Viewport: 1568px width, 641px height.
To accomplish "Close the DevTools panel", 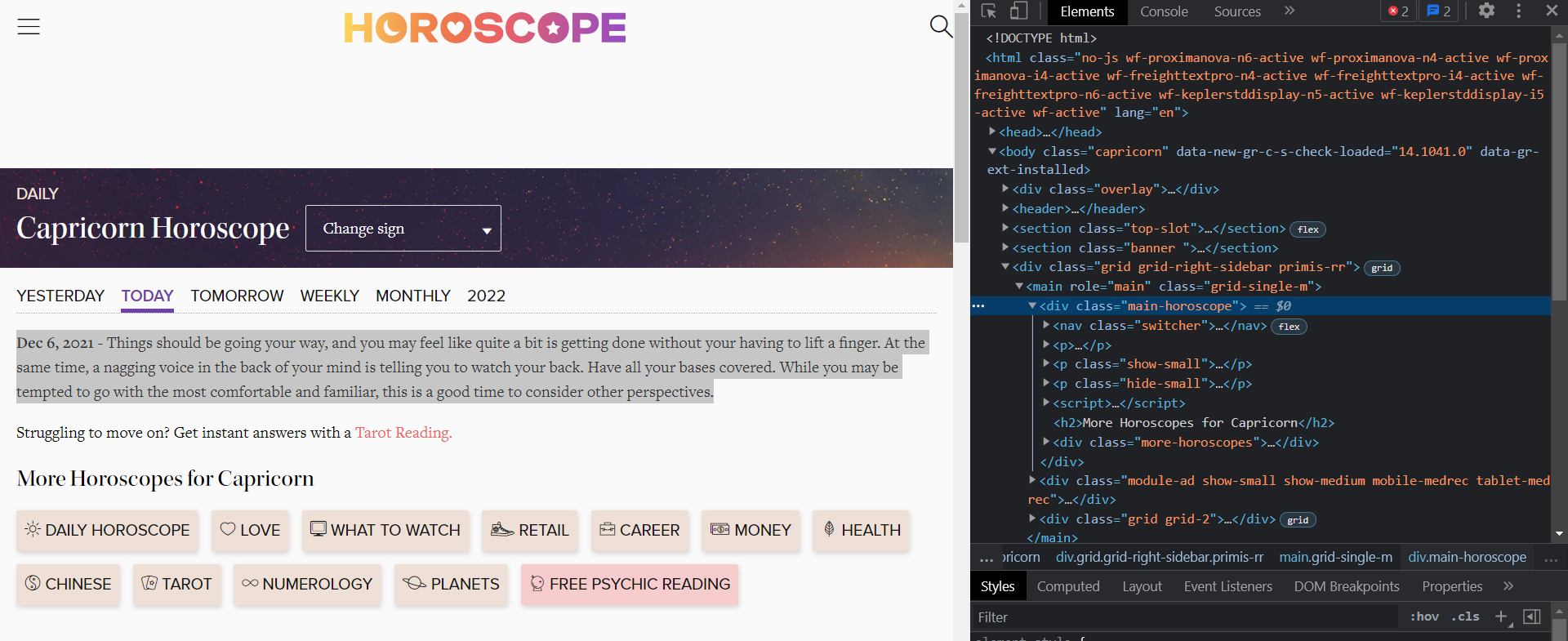I will pos(1552,11).
